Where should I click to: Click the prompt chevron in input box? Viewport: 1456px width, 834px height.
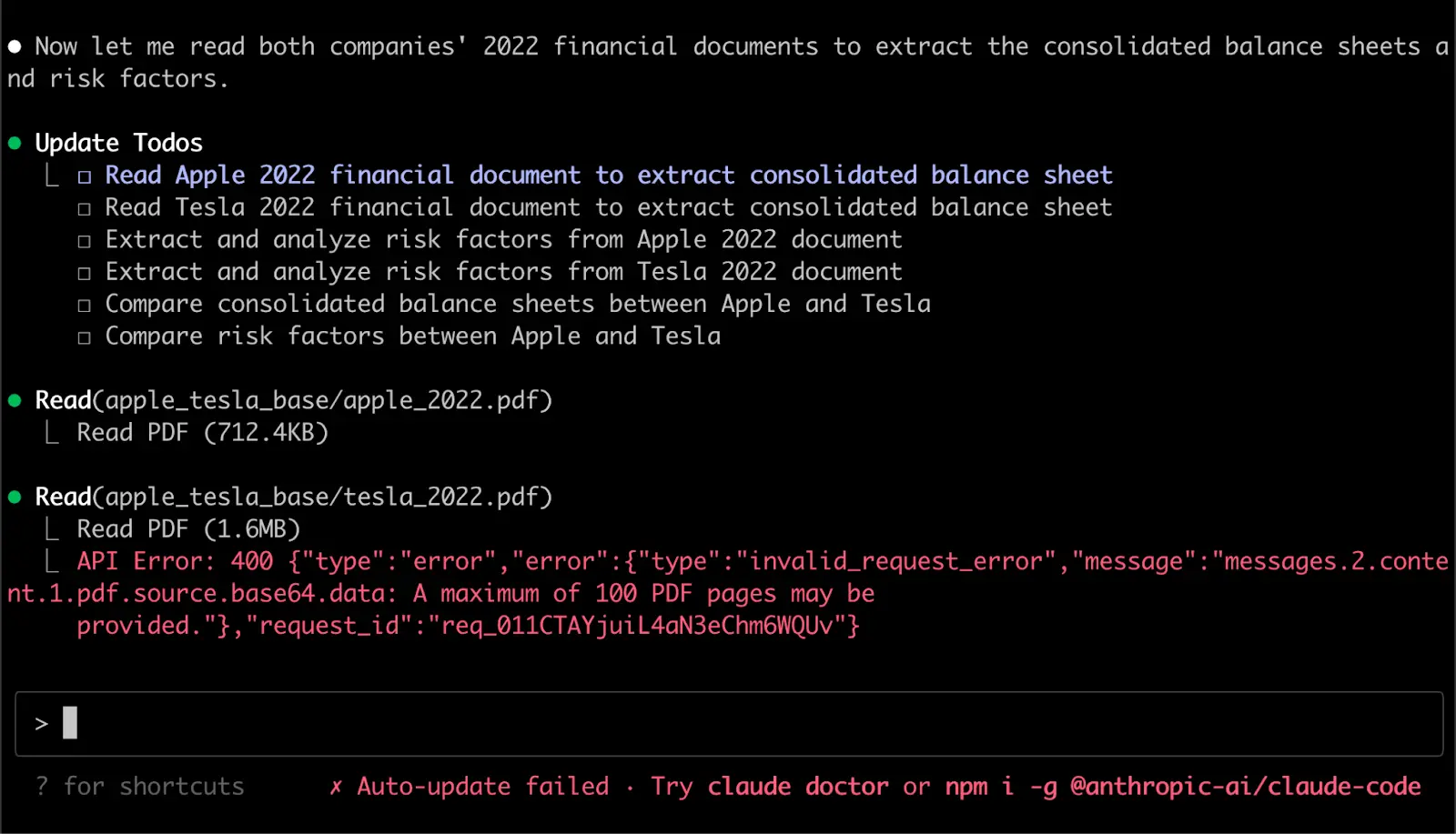pos(41,724)
